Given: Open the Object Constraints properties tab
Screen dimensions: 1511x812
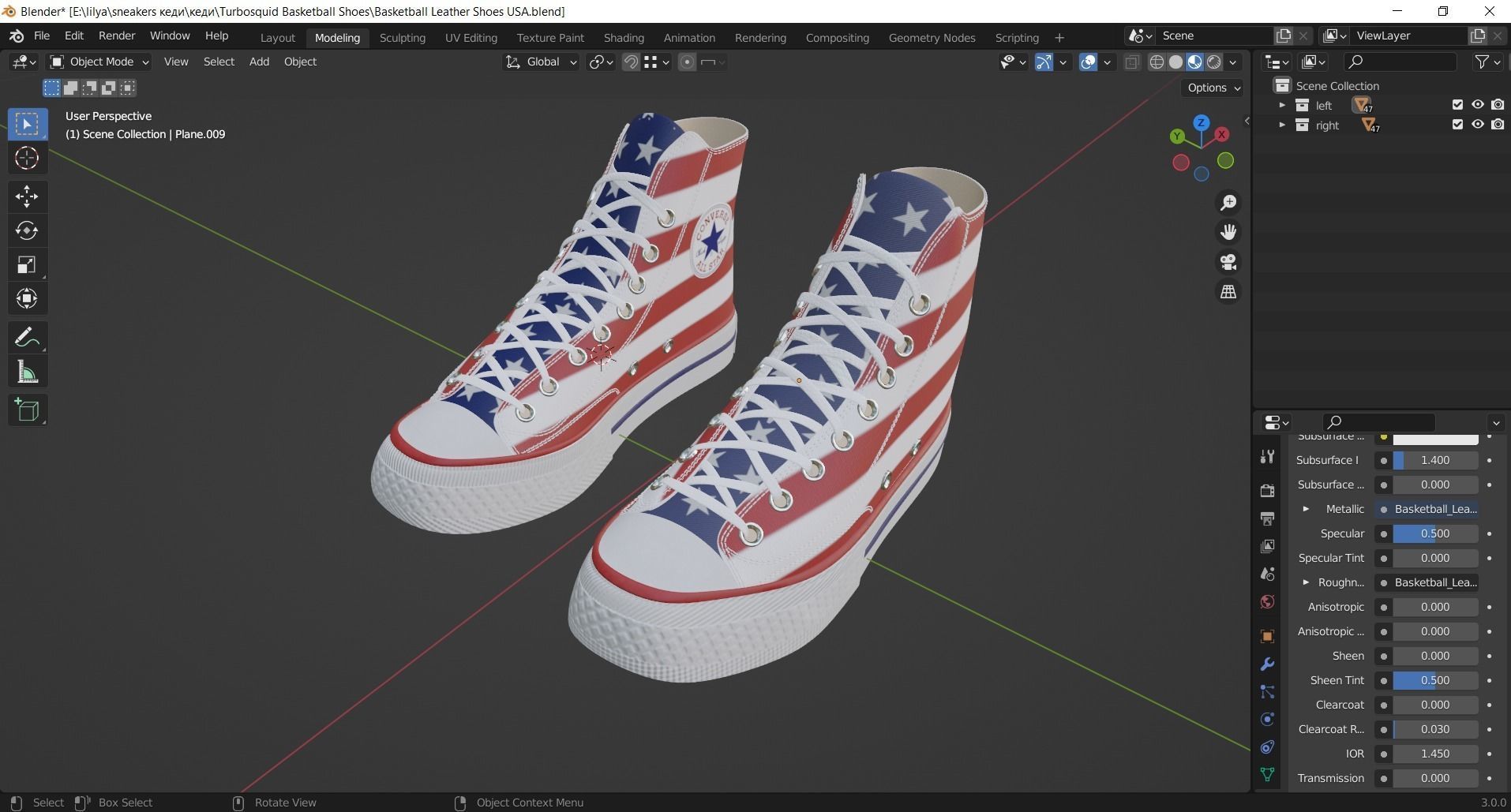Looking at the screenshot, I should (x=1267, y=747).
